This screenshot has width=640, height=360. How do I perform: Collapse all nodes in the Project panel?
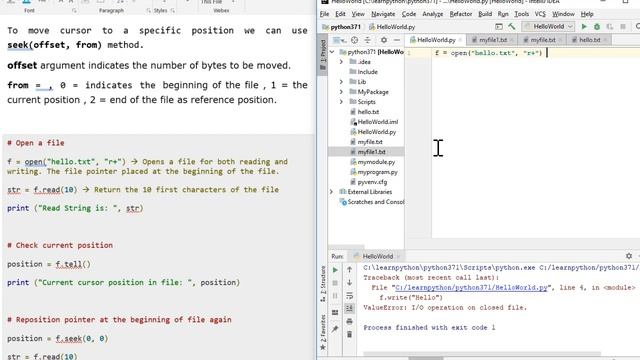368,40
